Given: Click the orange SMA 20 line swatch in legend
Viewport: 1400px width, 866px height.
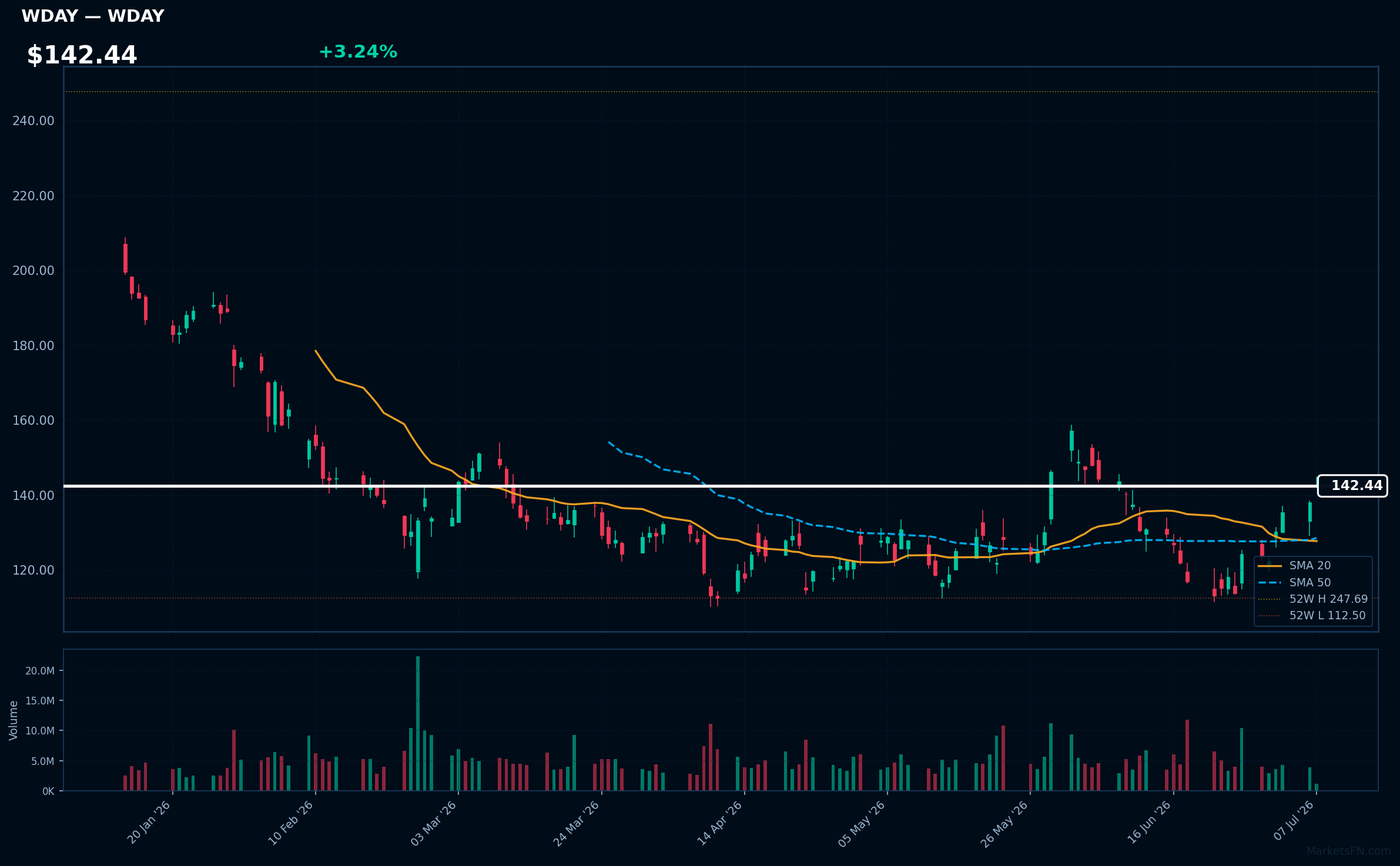Looking at the screenshot, I should point(1270,566).
